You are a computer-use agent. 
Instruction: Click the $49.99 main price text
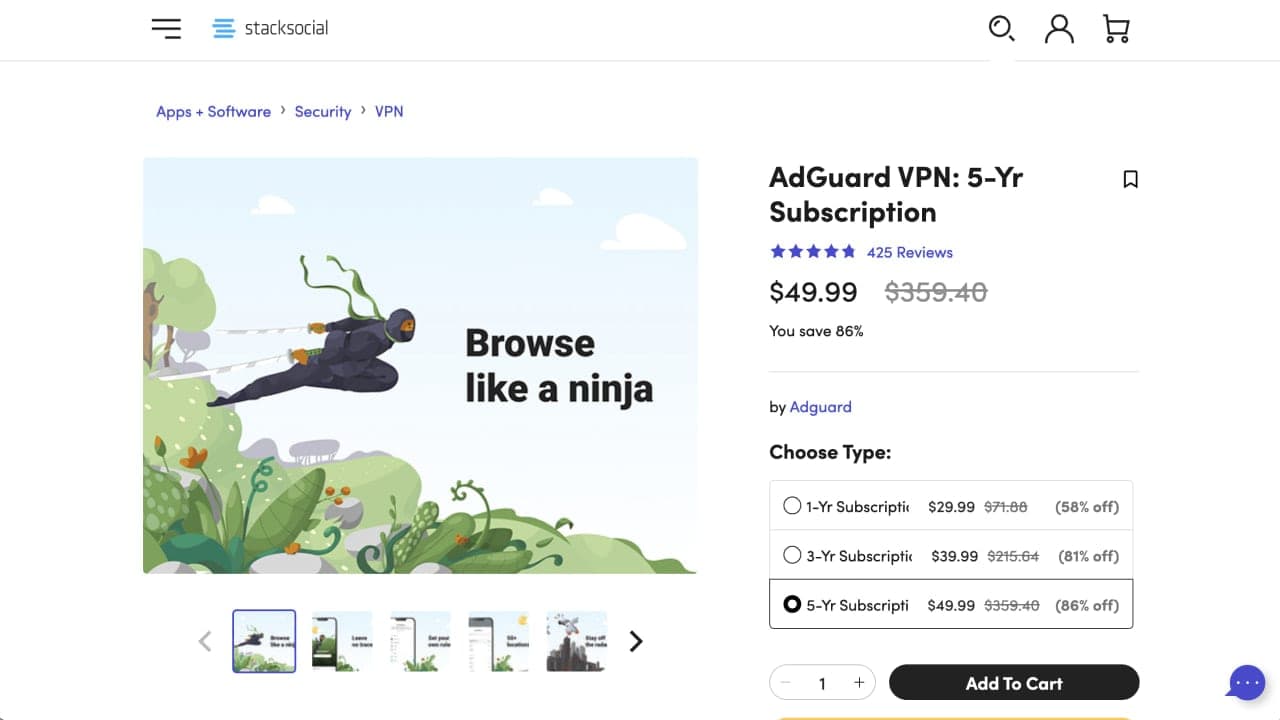[x=813, y=292]
